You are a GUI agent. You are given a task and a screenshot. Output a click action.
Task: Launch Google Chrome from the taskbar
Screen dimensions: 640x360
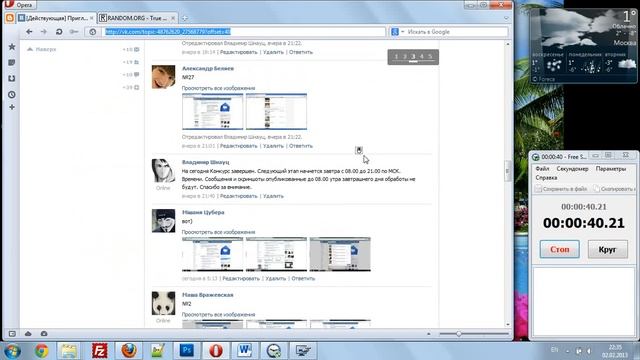tap(41, 351)
